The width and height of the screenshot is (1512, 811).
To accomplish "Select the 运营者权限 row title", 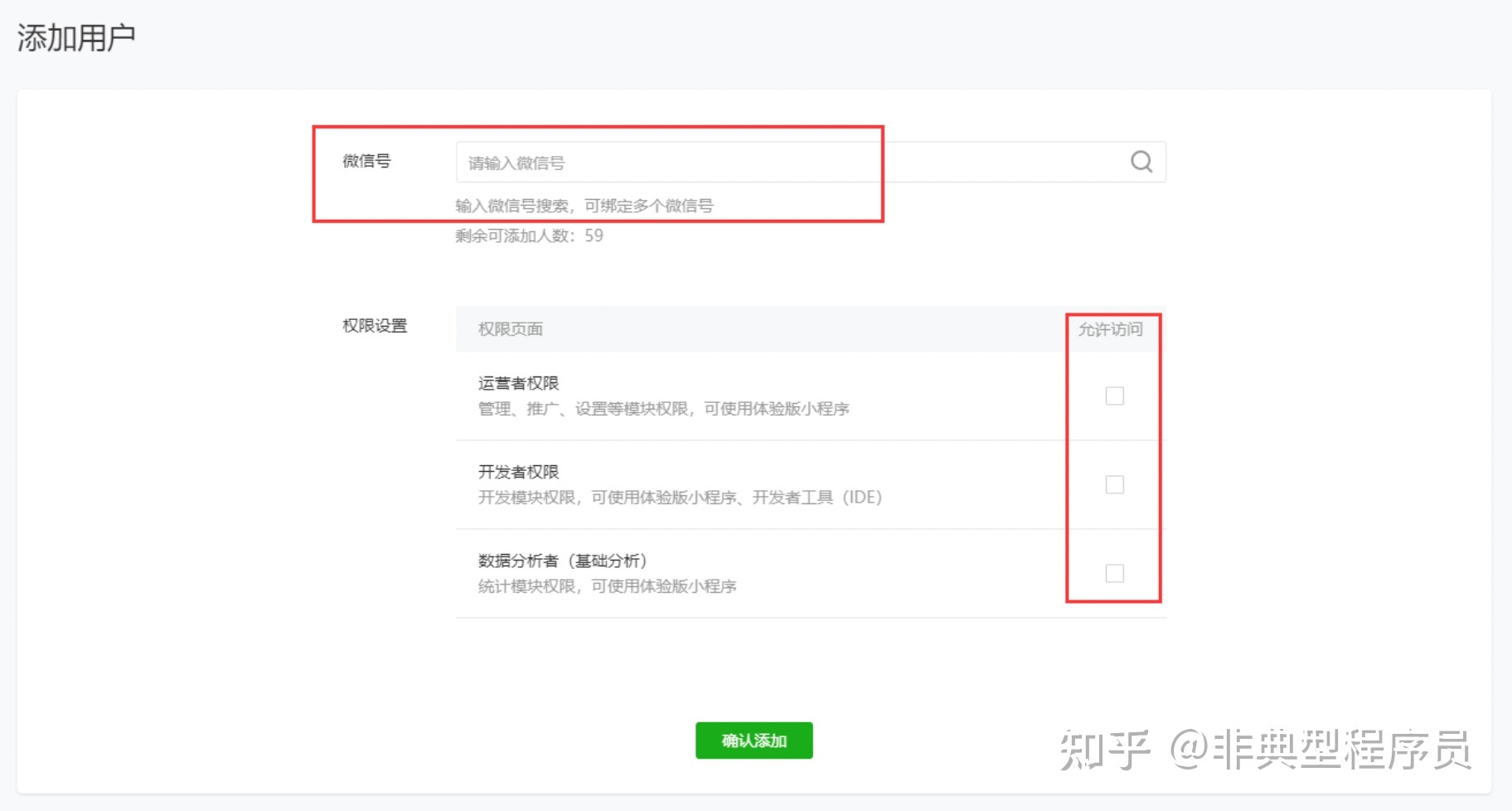I will pyautogui.click(x=519, y=382).
